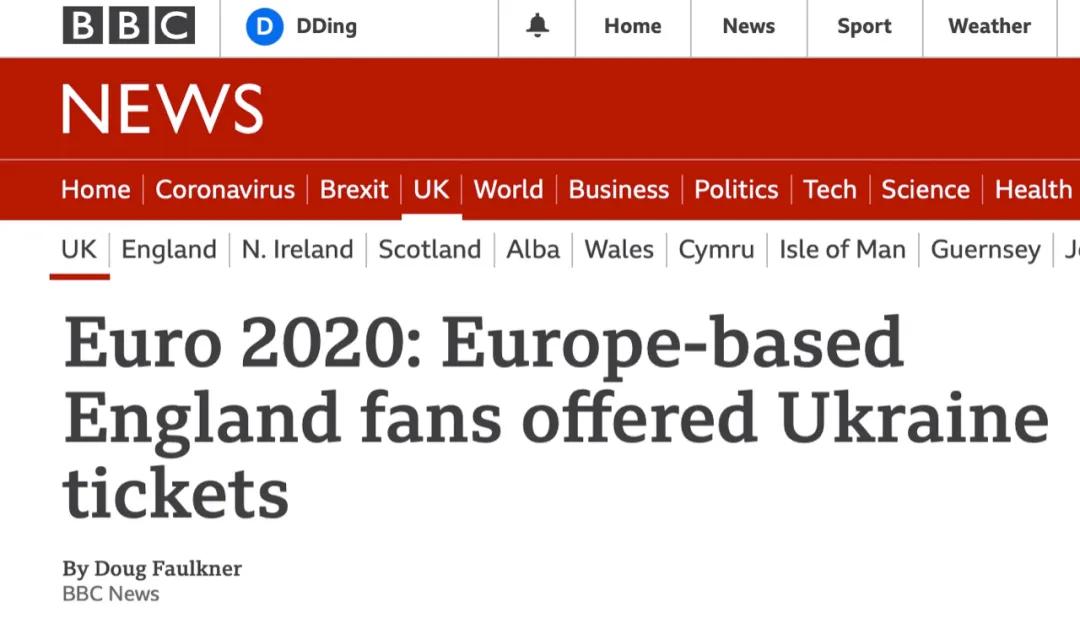Image resolution: width=1080 pixels, height=618 pixels.
Task: Open the Business news category
Action: pyautogui.click(x=618, y=189)
